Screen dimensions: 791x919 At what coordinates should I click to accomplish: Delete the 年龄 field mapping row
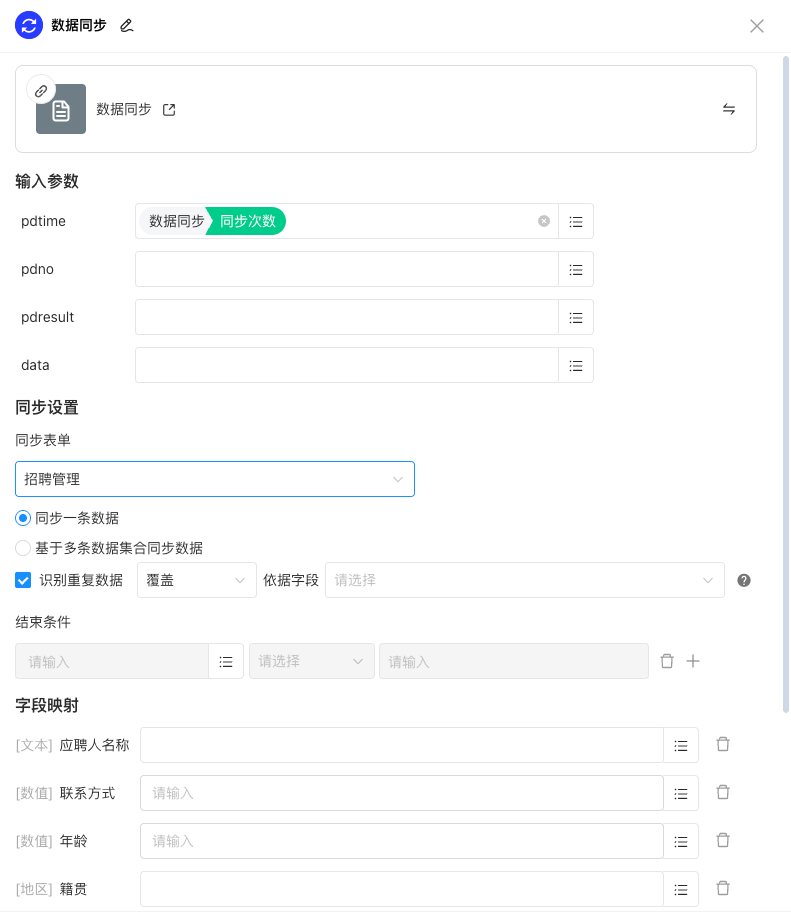coord(723,840)
